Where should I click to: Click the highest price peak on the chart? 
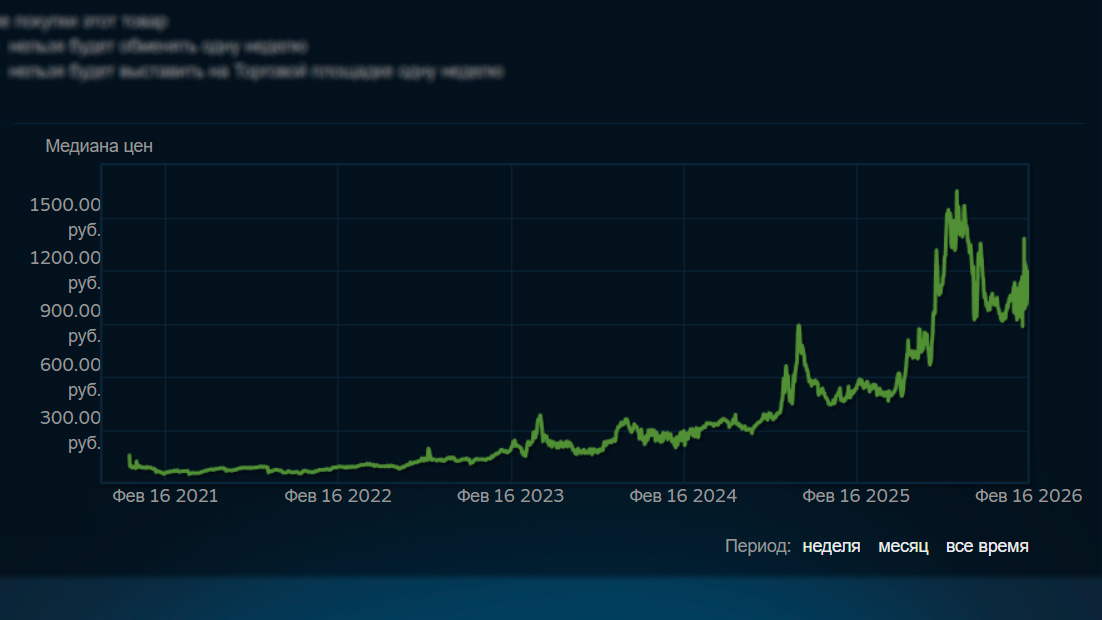pyautogui.click(x=957, y=192)
